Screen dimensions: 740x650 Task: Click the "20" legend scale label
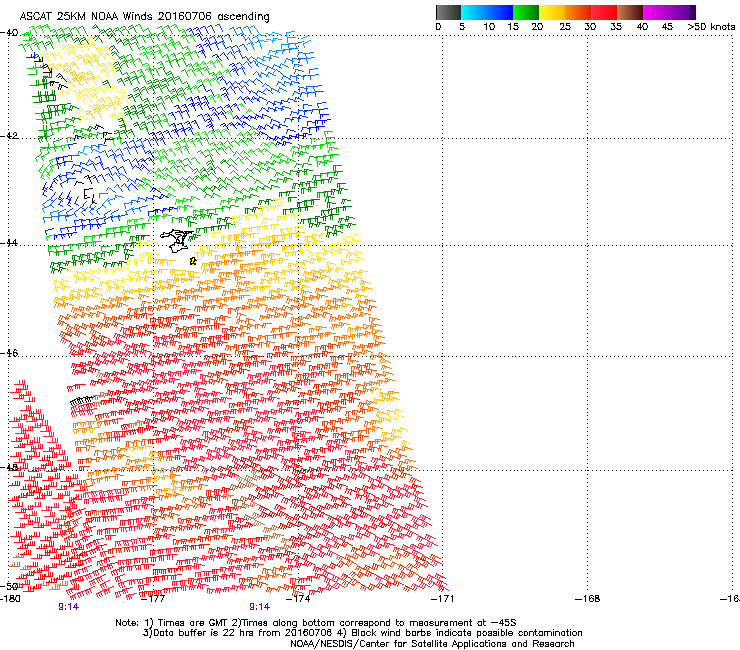tap(537, 27)
